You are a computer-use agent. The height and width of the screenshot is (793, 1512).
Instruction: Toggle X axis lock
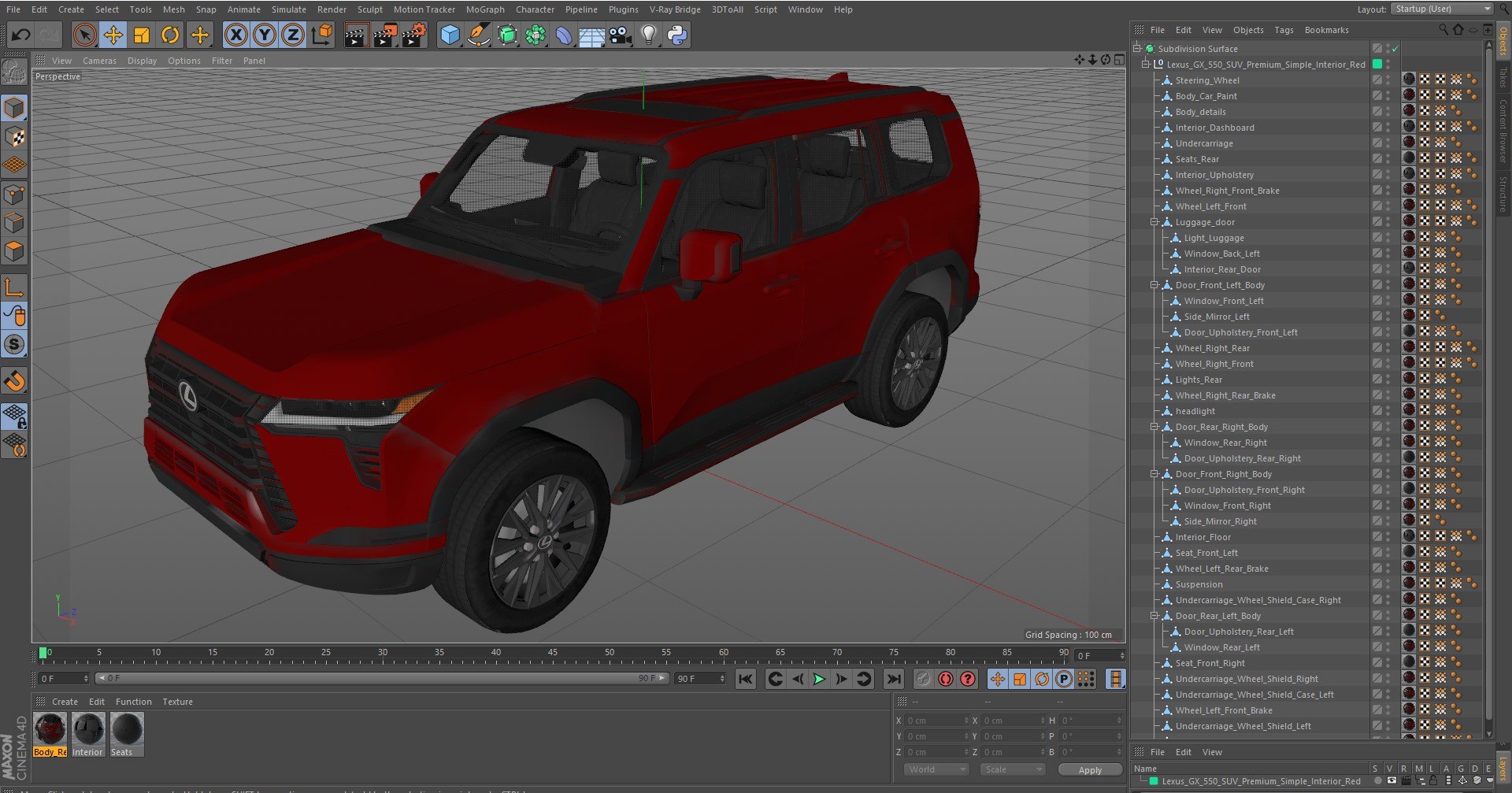(x=236, y=35)
